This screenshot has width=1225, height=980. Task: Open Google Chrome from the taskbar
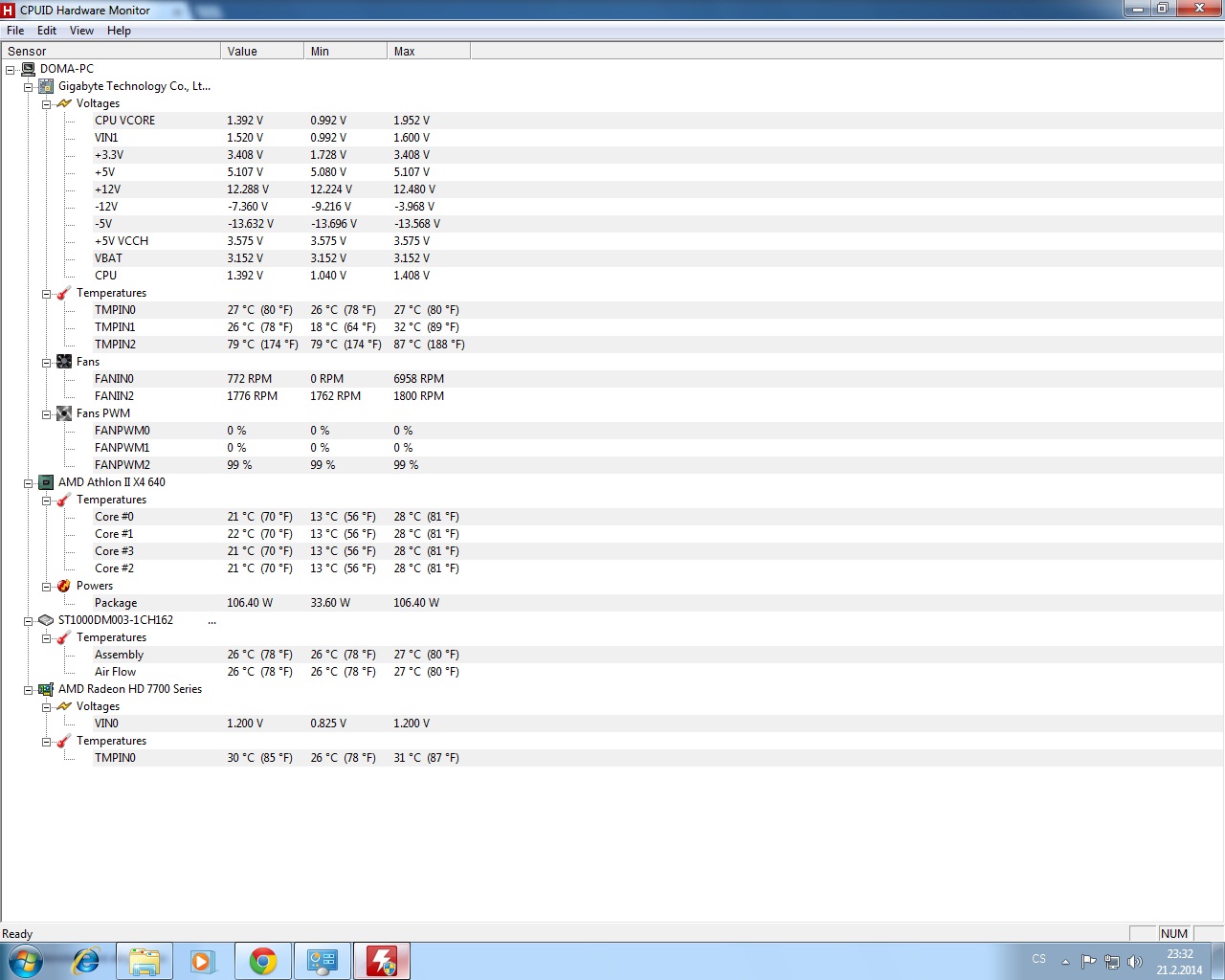coord(263,961)
